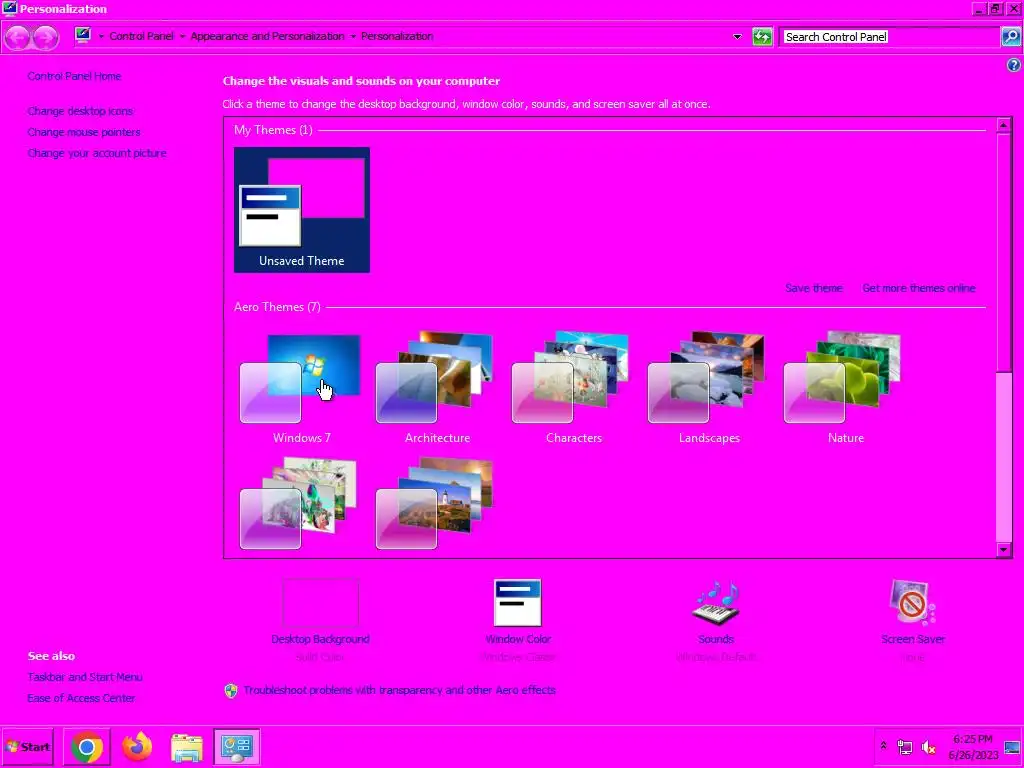Select the Characters theme
1024x768 pixels.
[573, 389]
